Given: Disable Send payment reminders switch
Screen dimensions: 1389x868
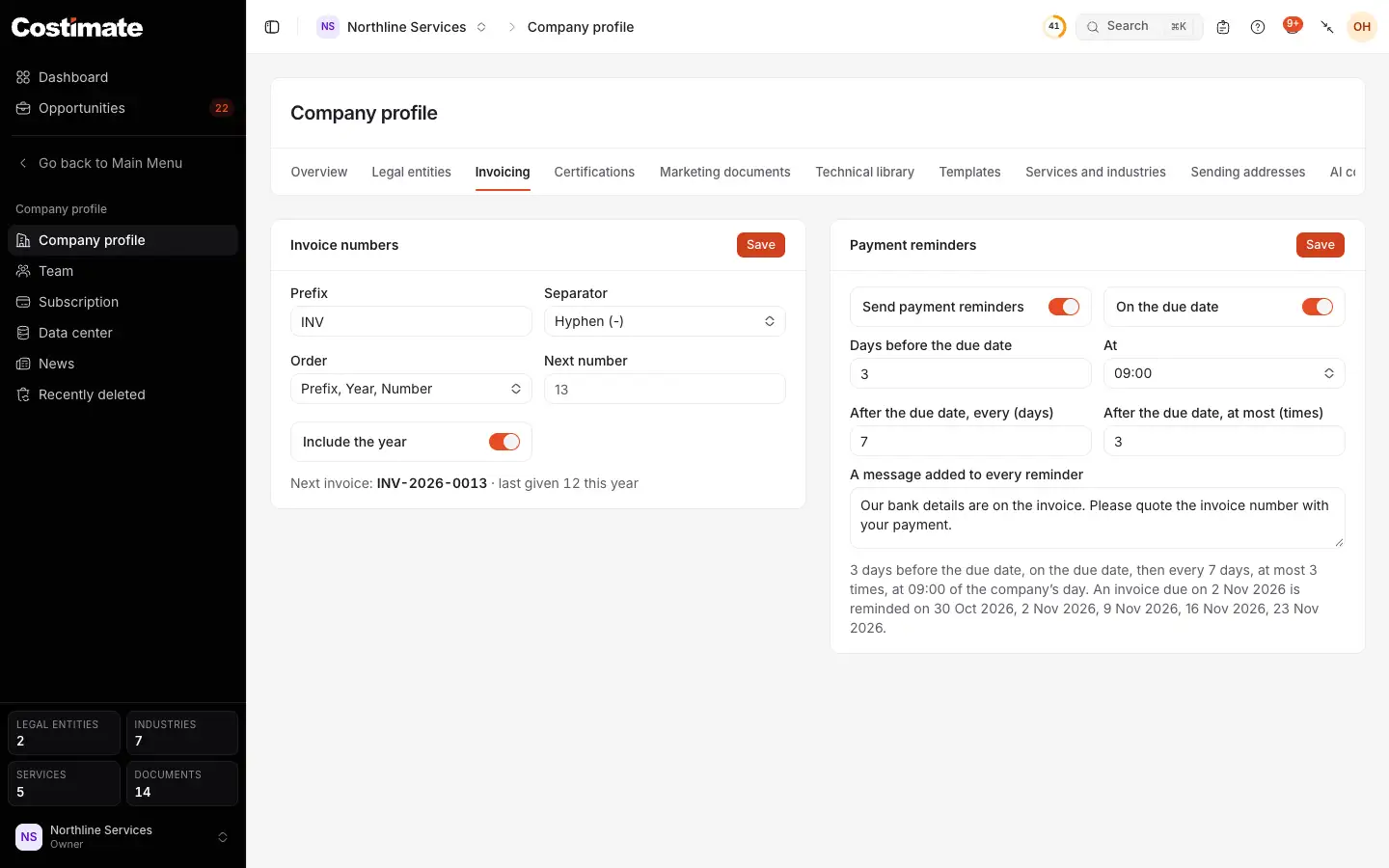Looking at the screenshot, I should click(1064, 307).
